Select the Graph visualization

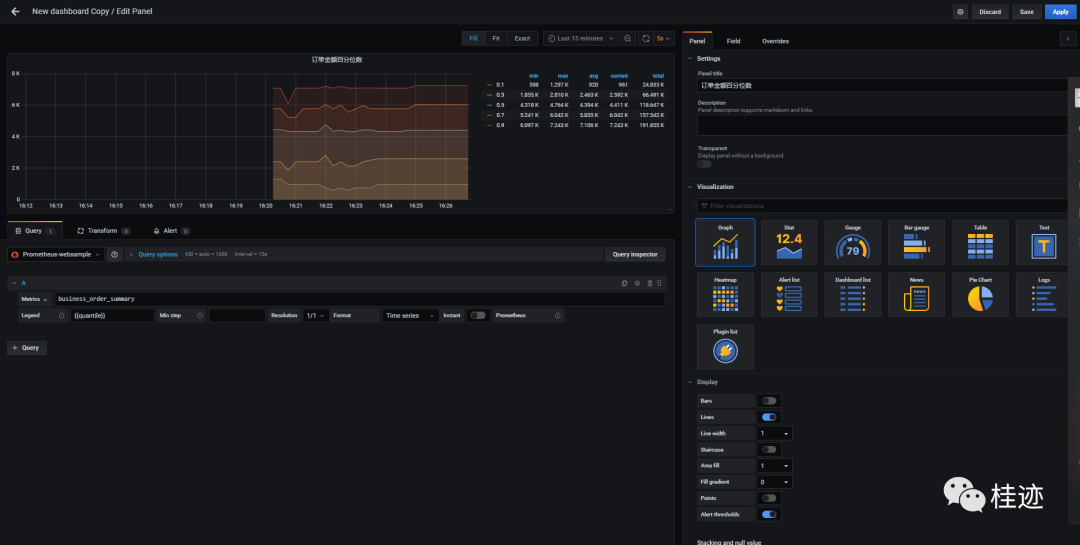pos(725,243)
